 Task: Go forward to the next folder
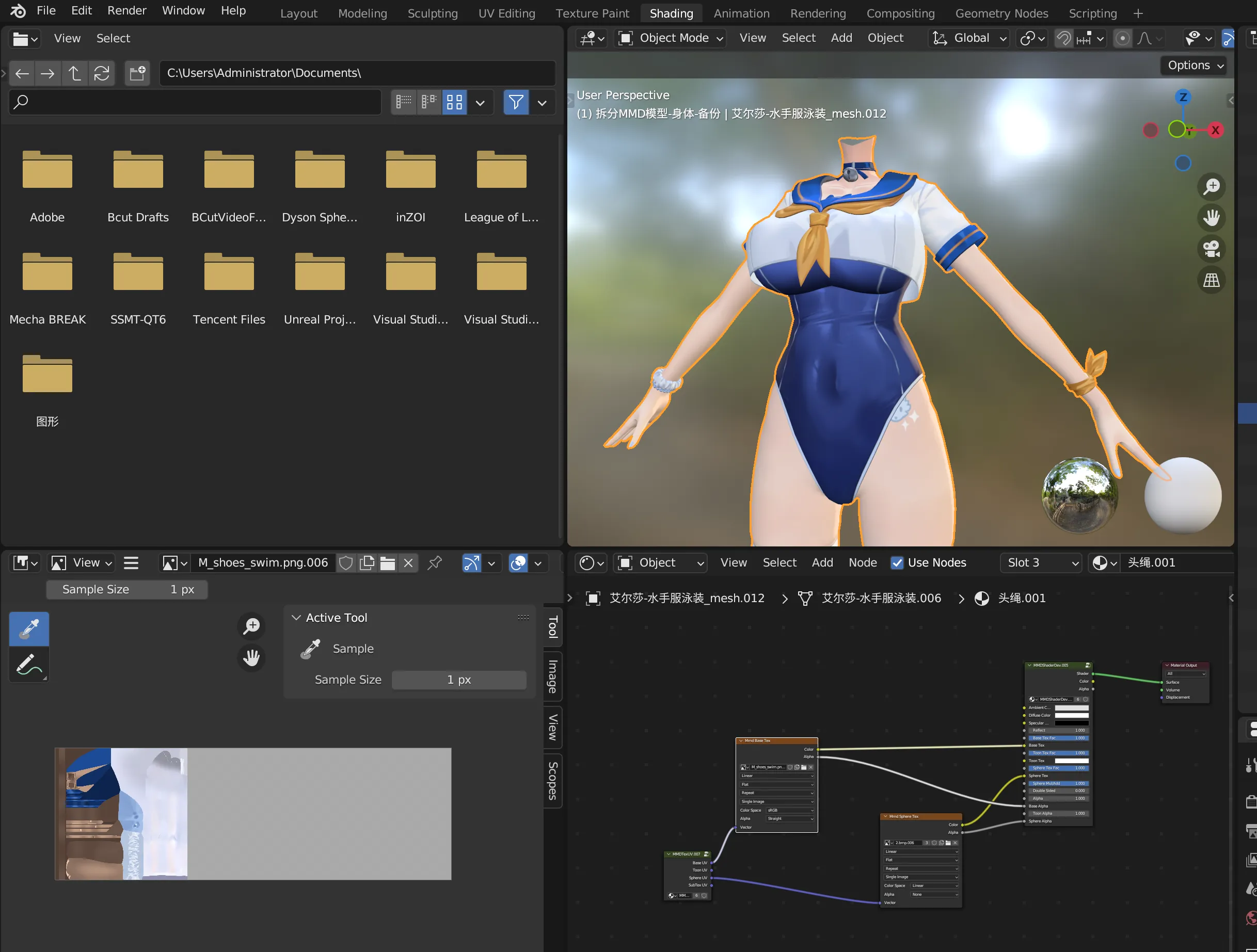tap(47, 73)
